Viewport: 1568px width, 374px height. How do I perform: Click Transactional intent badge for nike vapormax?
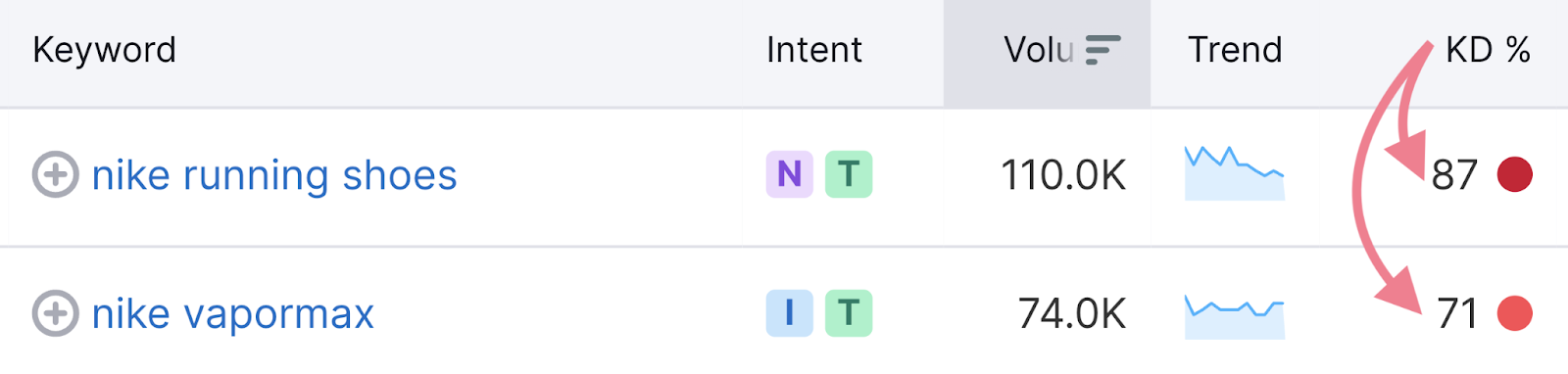(849, 313)
